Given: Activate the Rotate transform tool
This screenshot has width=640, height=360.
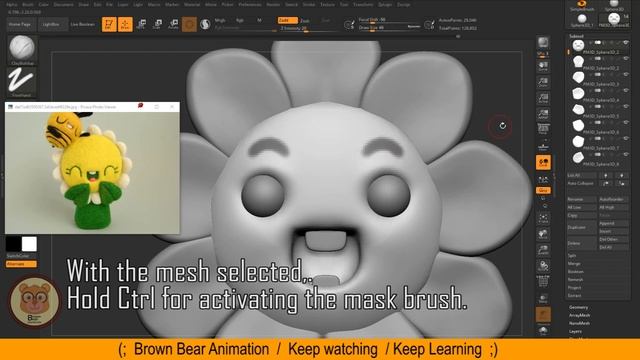Looking at the screenshot, I should [x=173, y=24].
